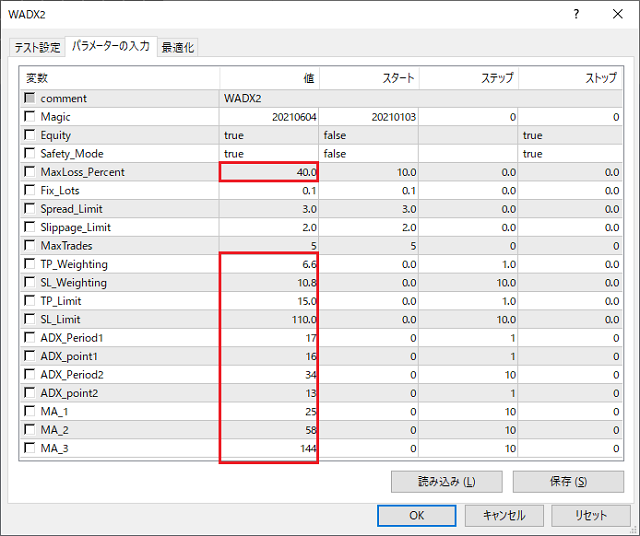Toggle the MA_2 checkbox
Viewport: 640px width, 536px height.
[x=30, y=429]
